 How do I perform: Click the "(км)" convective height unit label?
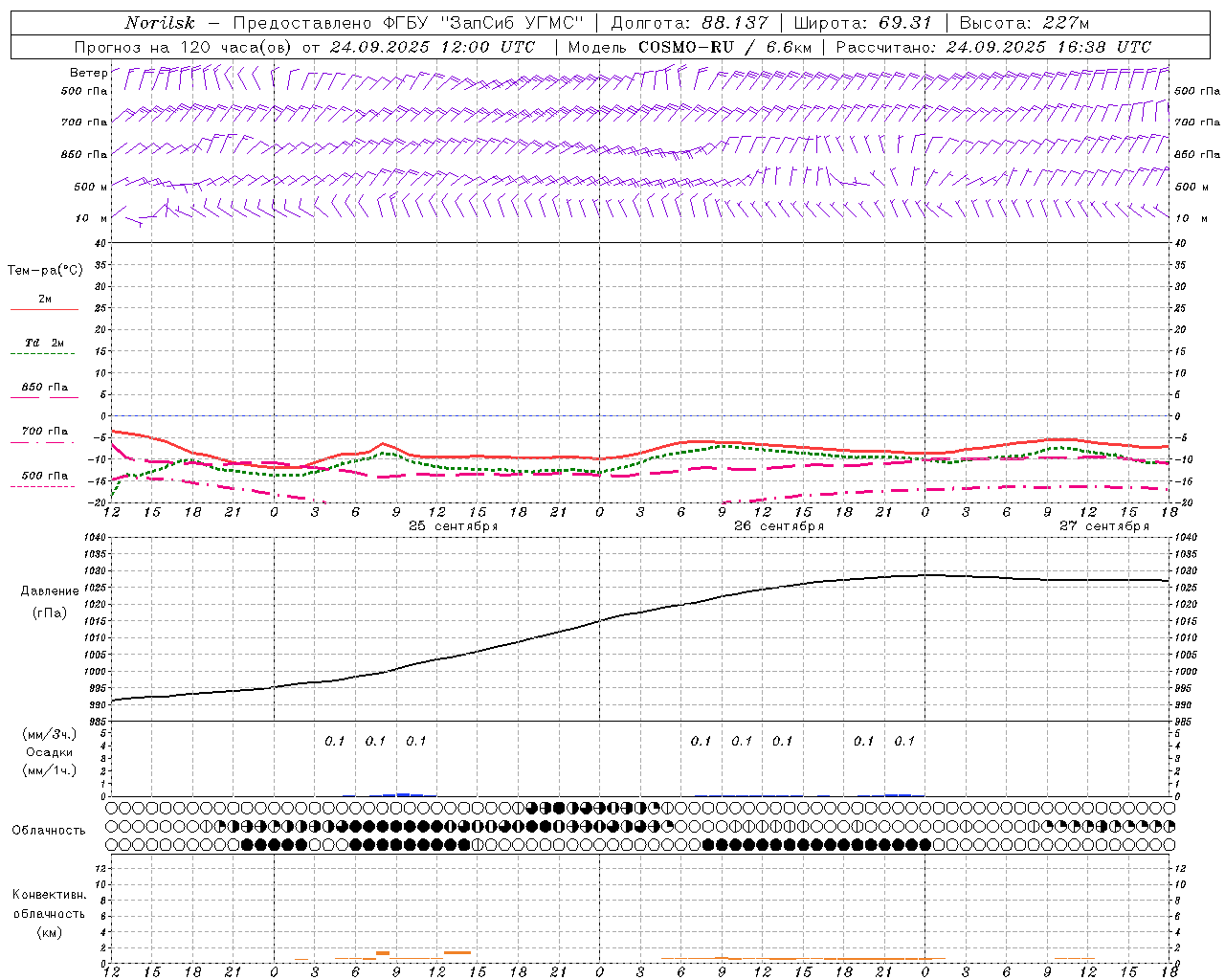click(x=49, y=932)
